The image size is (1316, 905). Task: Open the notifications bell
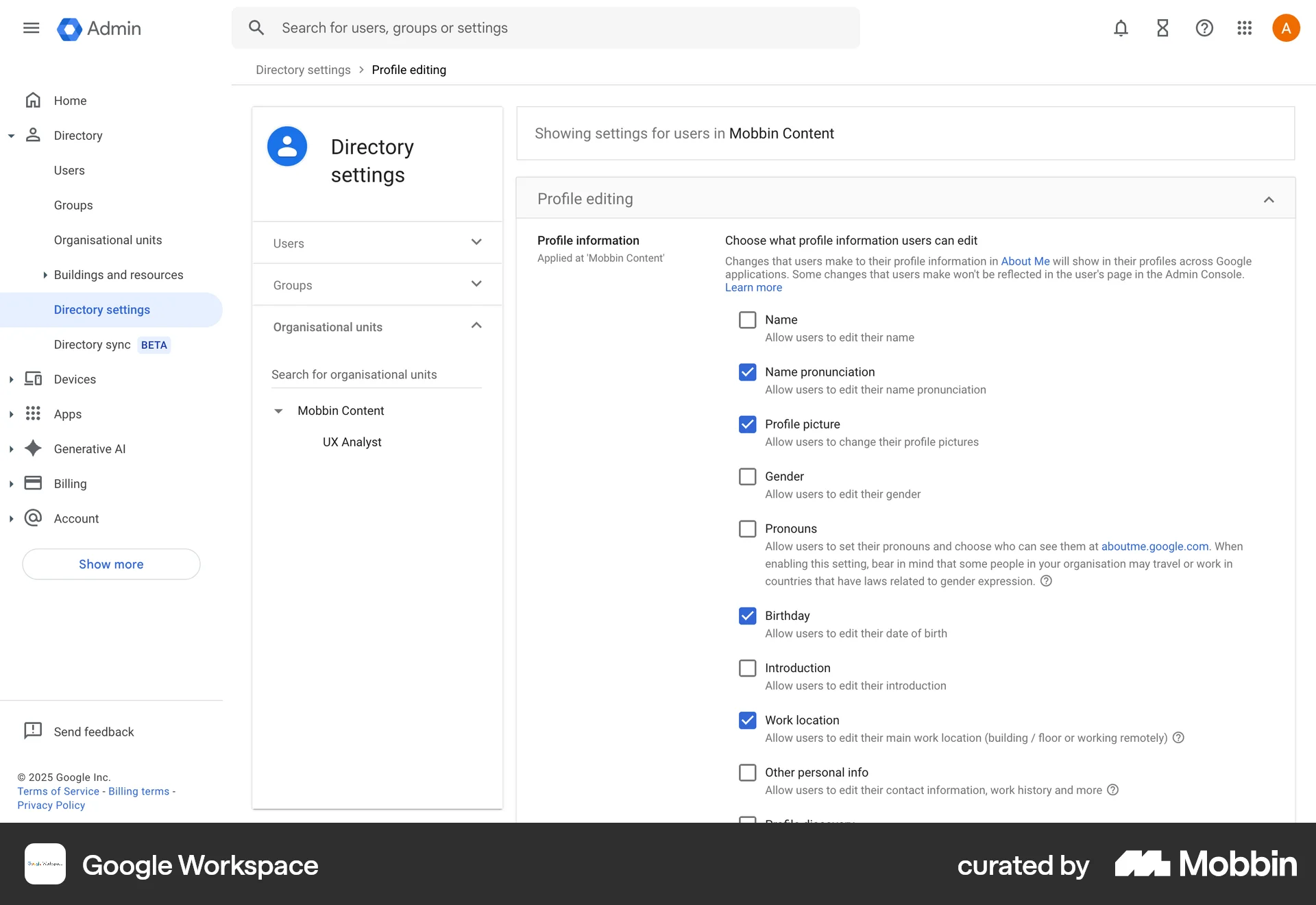click(x=1120, y=27)
